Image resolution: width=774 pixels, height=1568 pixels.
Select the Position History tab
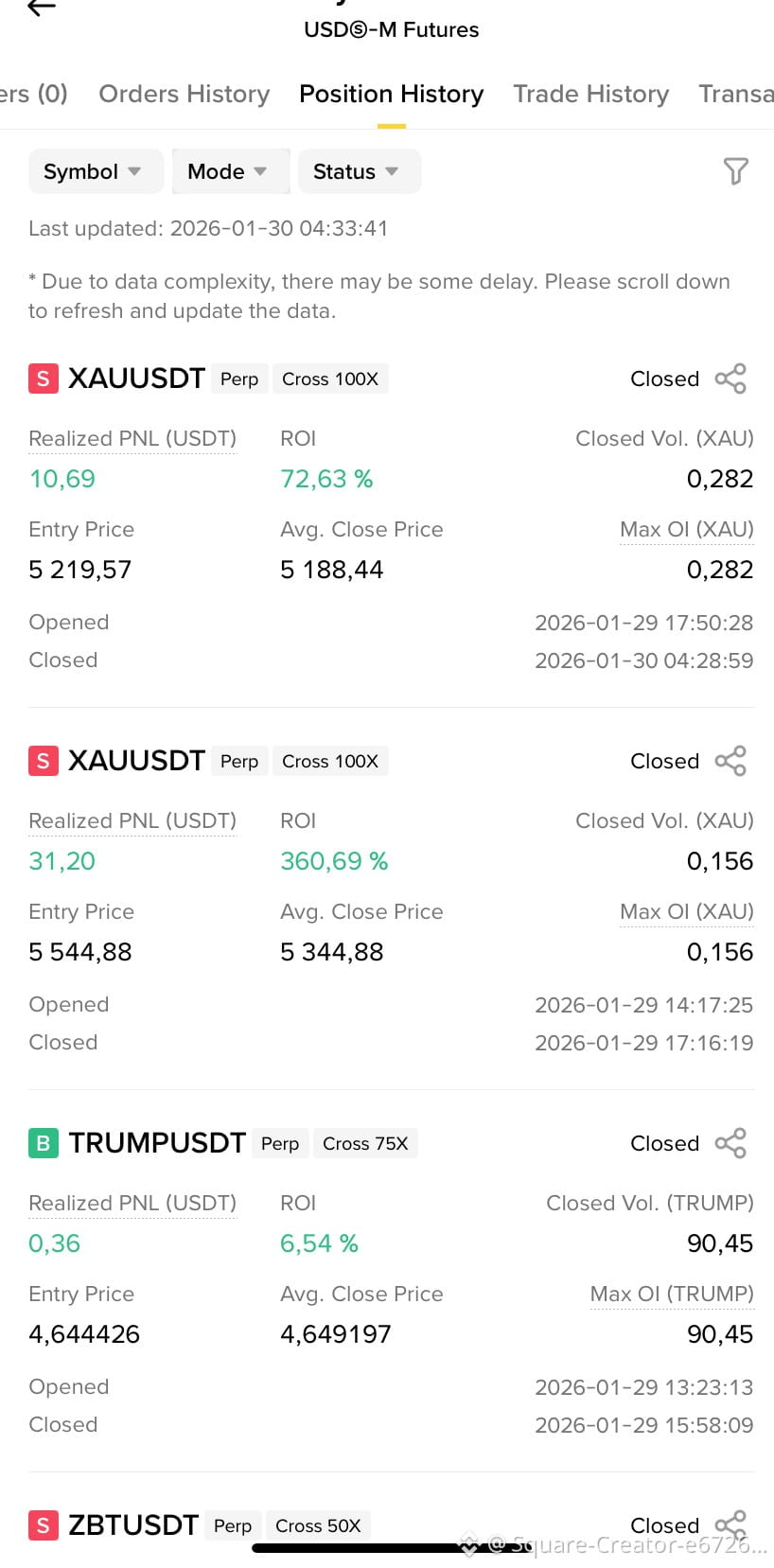click(x=391, y=94)
